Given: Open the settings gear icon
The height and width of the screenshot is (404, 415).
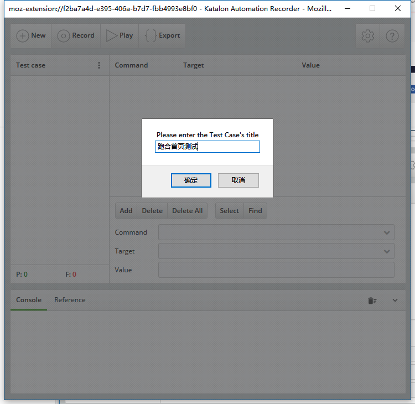Looking at the screenshot, I should pos(368,36).
